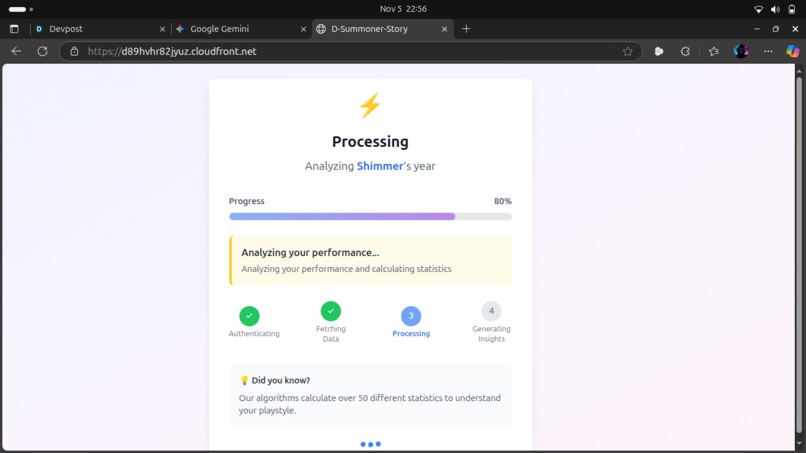This screenshot has height=453, width=806.
Task: Reload the page with the refresh icon
Action: (43, 51)
